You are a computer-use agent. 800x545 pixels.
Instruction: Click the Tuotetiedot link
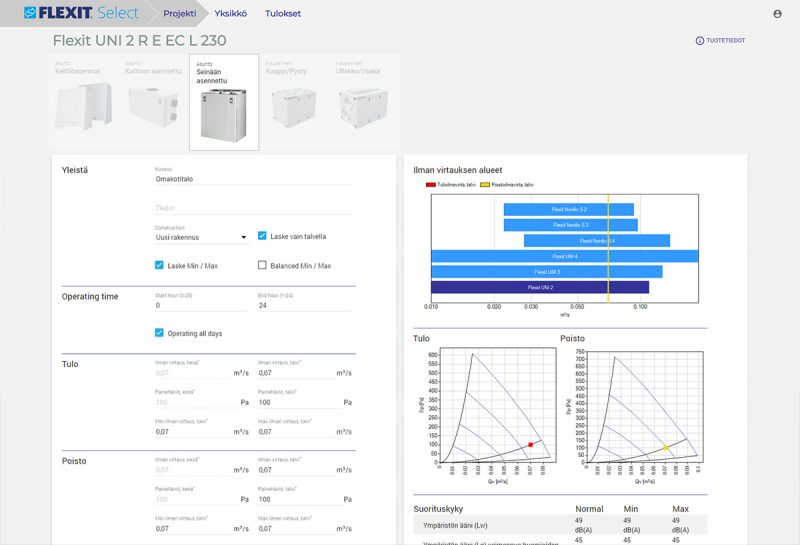726,40
